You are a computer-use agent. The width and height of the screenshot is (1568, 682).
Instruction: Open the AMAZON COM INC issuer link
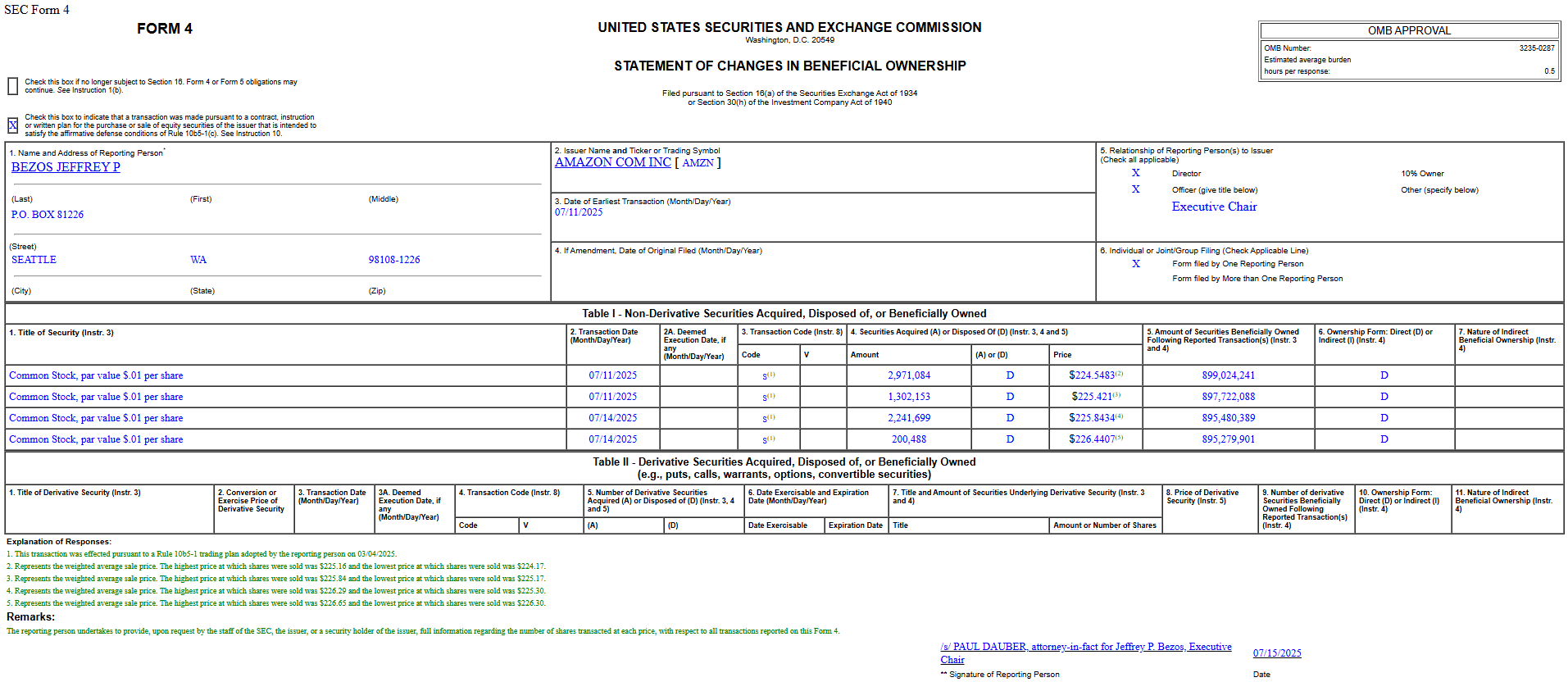click(x=613, y=162)
